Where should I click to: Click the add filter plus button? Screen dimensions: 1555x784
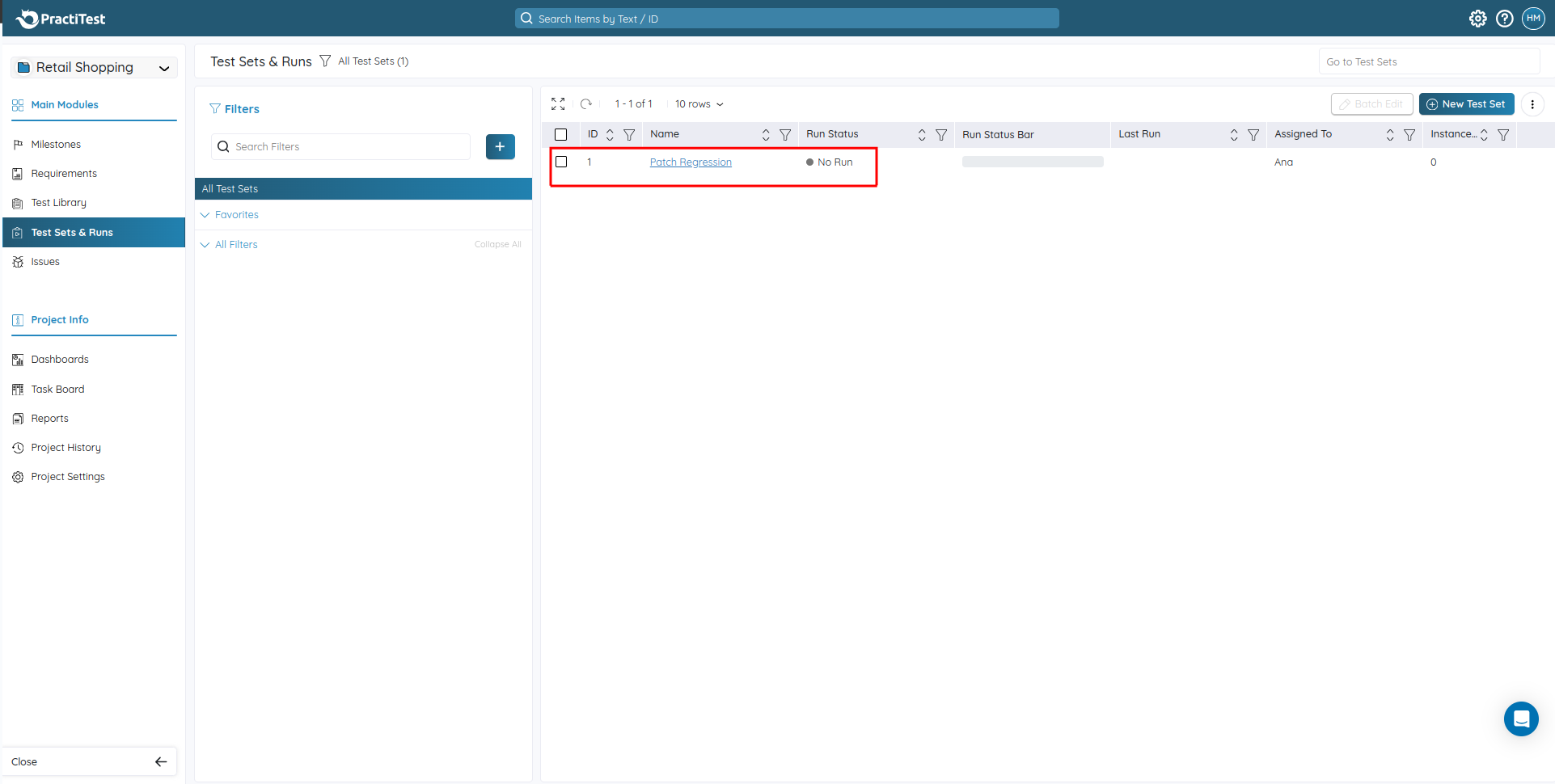click(500, 147)
